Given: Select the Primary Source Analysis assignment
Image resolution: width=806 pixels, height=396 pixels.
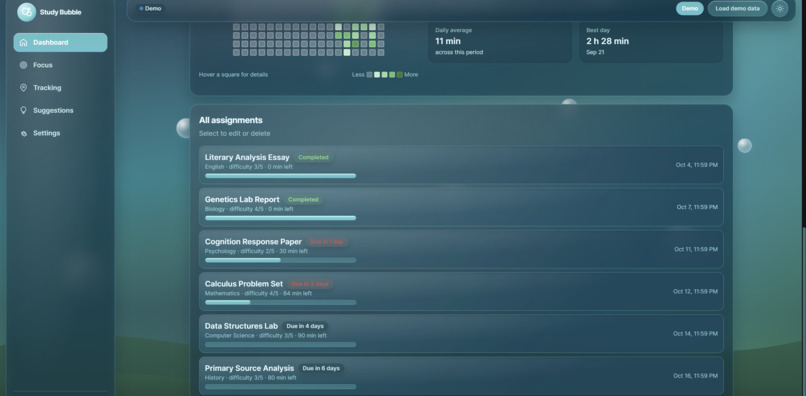Looking at the screenshot, I should 461,376.
